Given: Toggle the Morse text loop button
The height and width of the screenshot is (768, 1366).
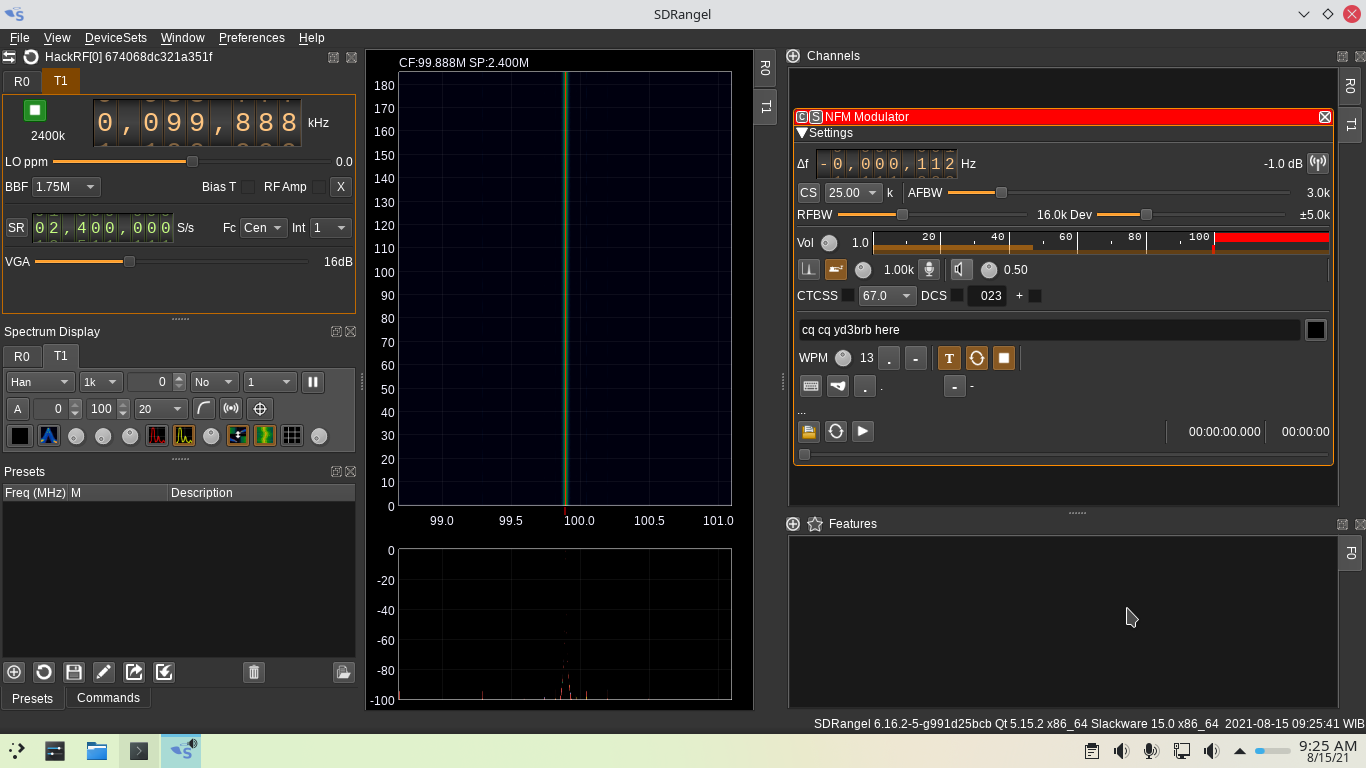Looking at the screenshot, I should 977,358.
